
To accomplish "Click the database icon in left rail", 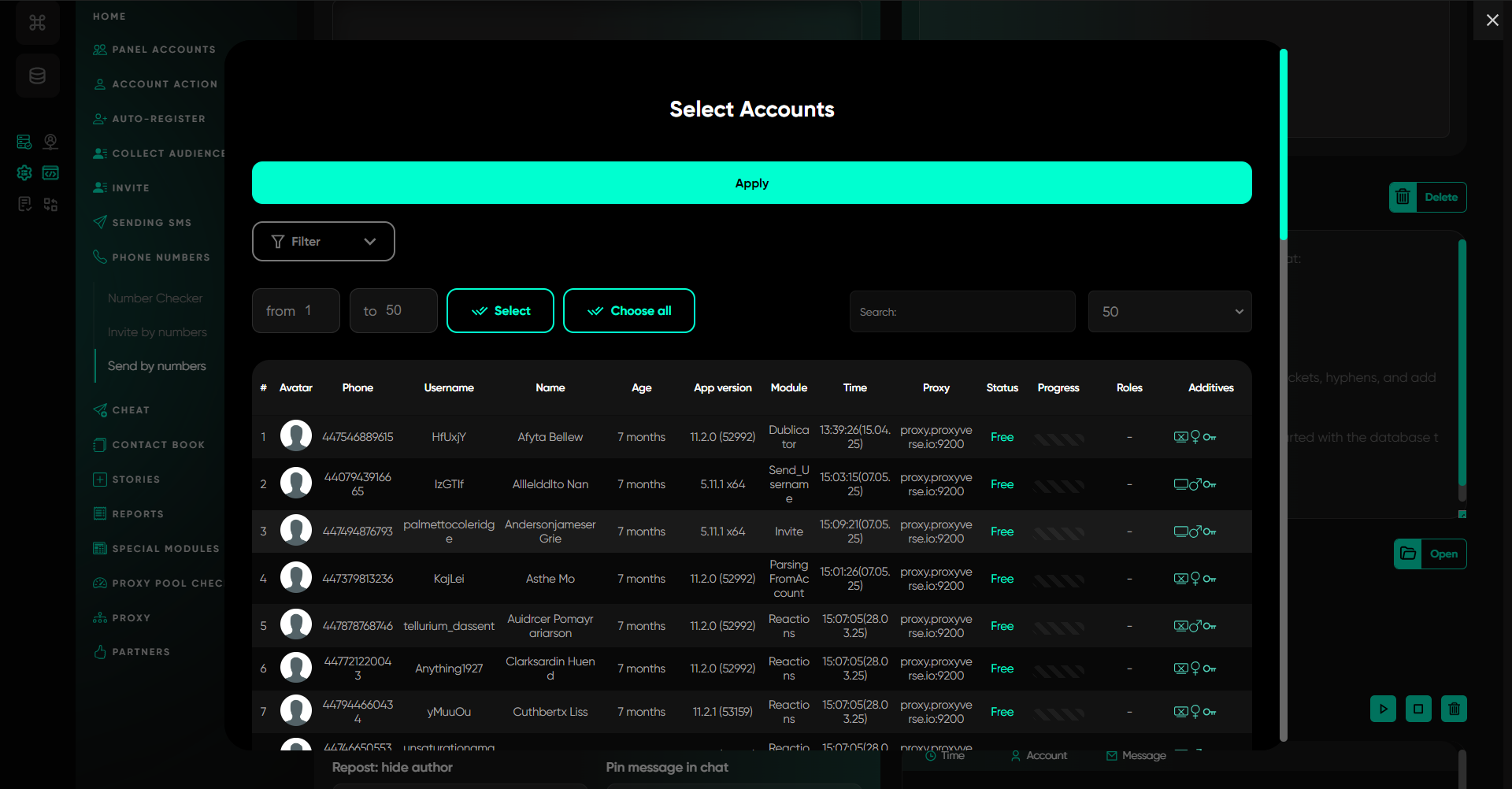I will (37, 76).
